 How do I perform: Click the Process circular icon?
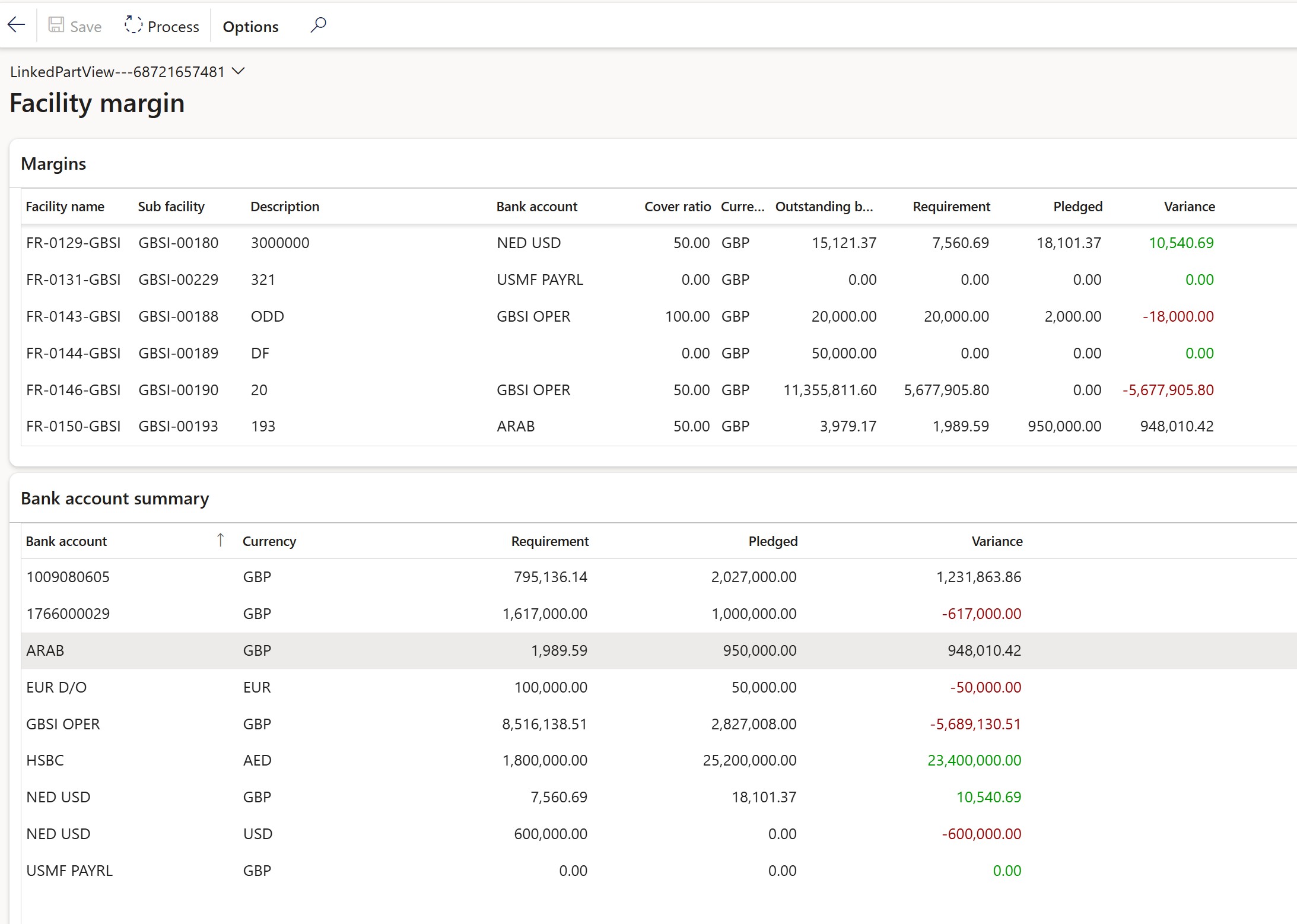133,25
